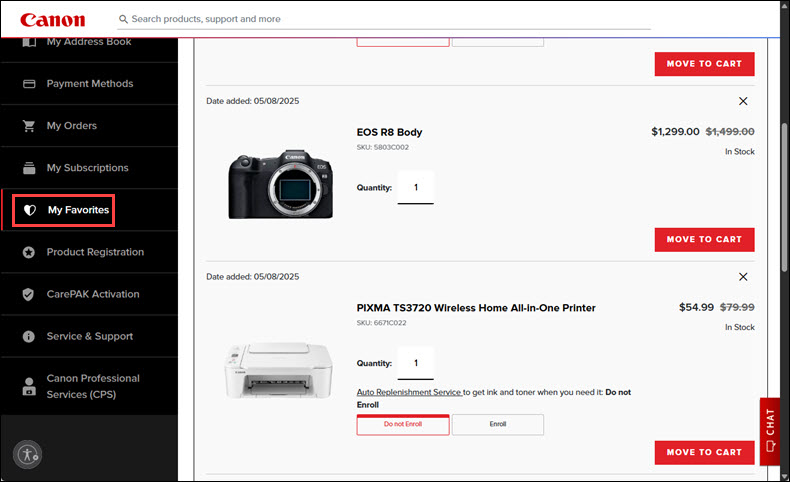Open the Auto Replenishment Service link
Screen dimensions: 790x482
pos(409,392)
